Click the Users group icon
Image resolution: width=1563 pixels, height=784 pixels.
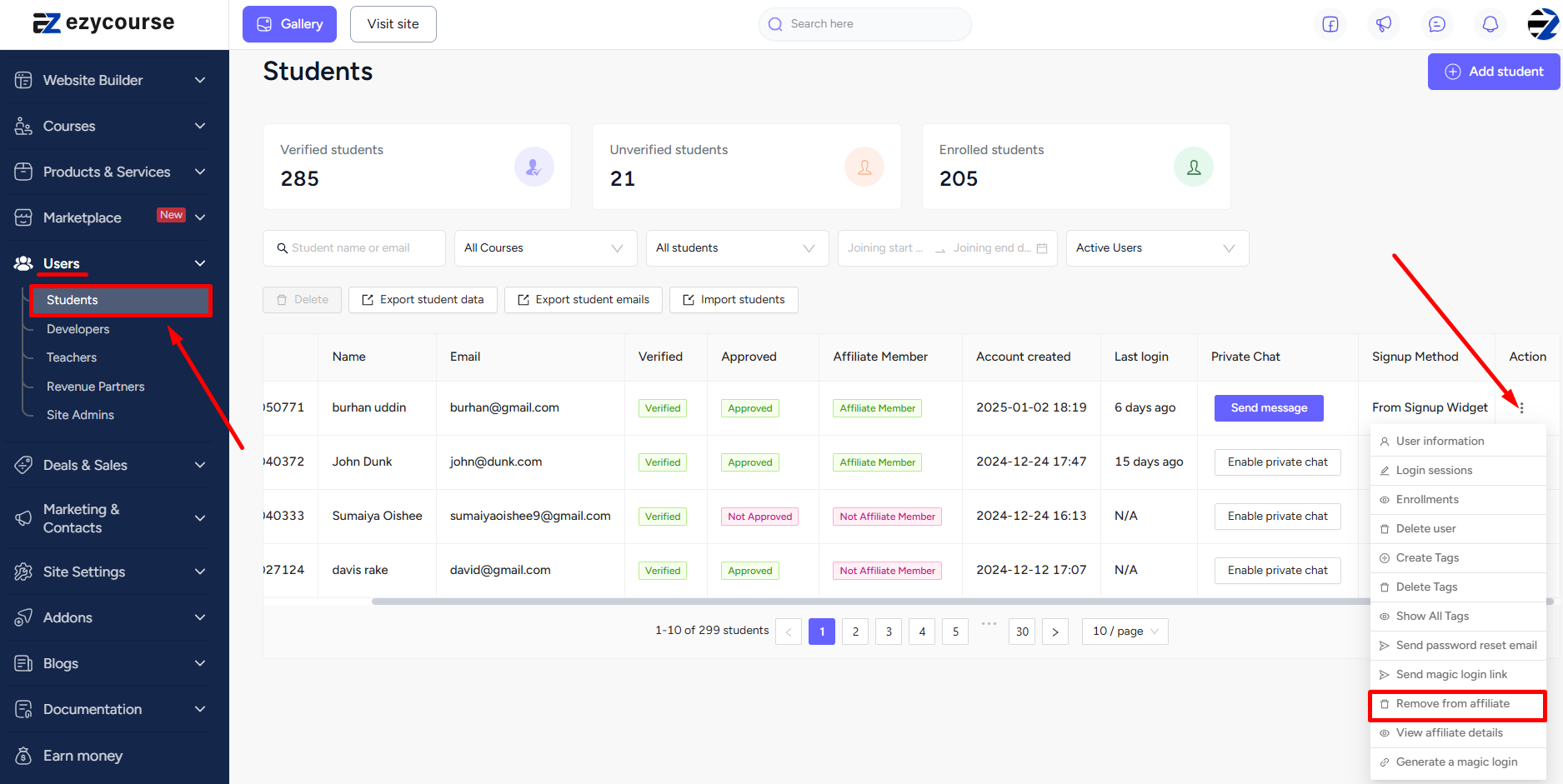(x=23, y=263)
